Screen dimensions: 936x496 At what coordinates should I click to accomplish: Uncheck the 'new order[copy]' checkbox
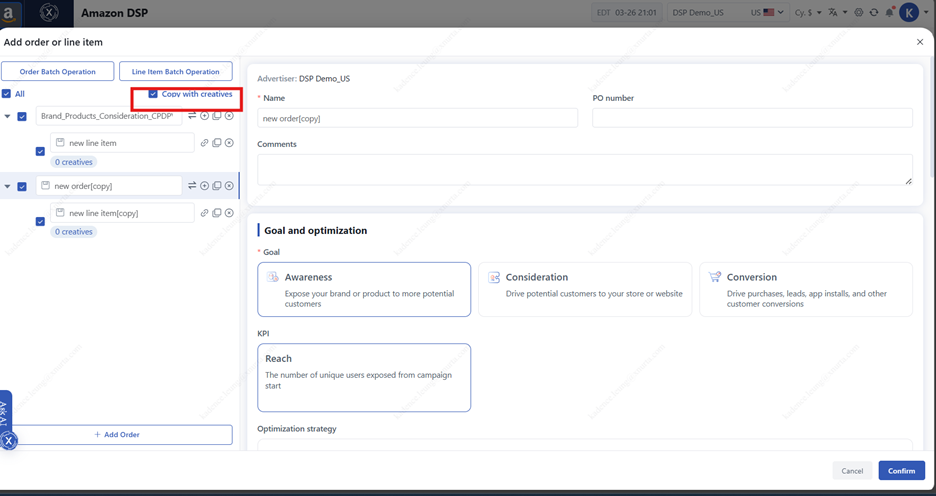[x=22, y=186]
